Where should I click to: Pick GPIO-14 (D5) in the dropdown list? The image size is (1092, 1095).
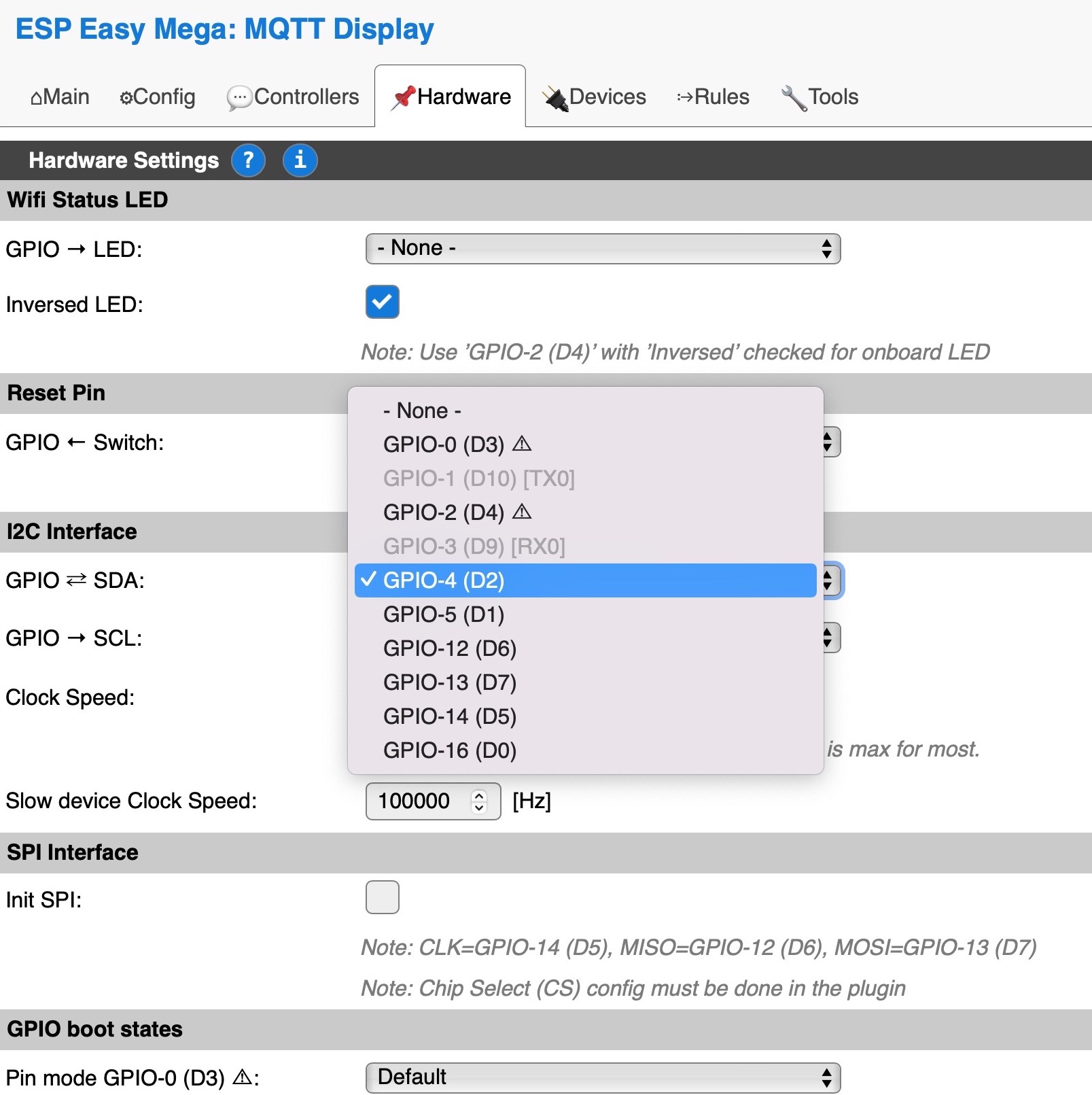tap(585, 716)
